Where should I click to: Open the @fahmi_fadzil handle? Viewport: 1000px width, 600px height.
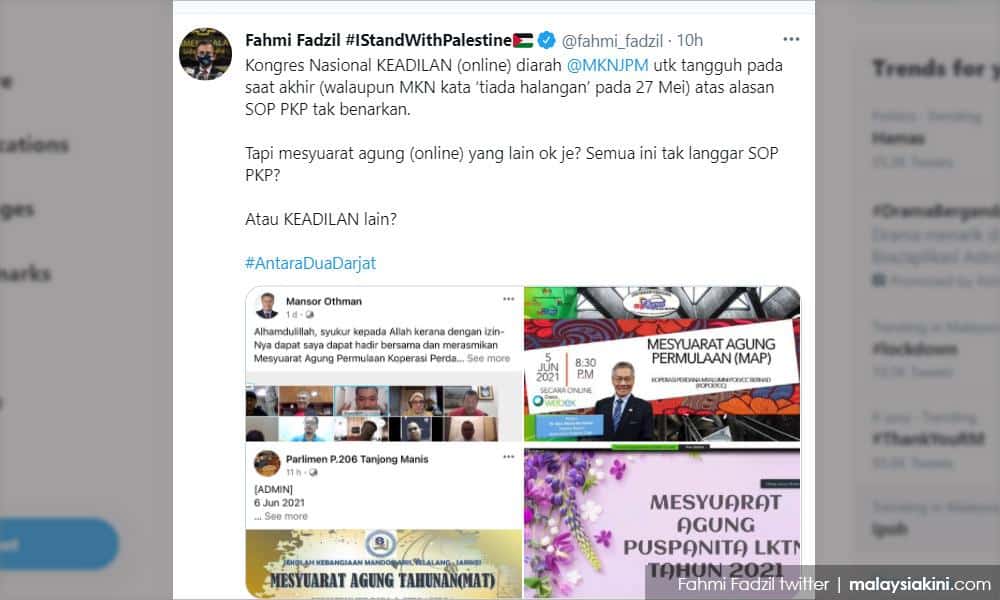click(x=612, y=41)
